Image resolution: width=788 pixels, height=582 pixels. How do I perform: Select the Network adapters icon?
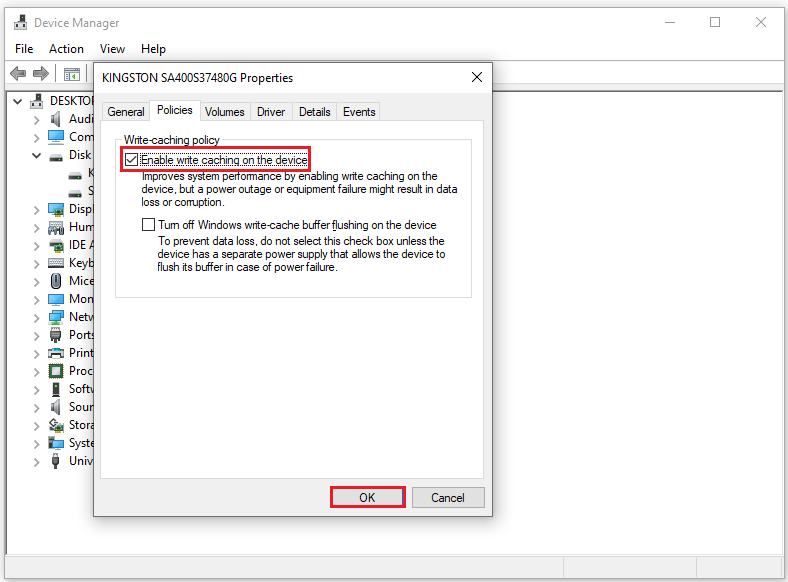pos(56,317)
